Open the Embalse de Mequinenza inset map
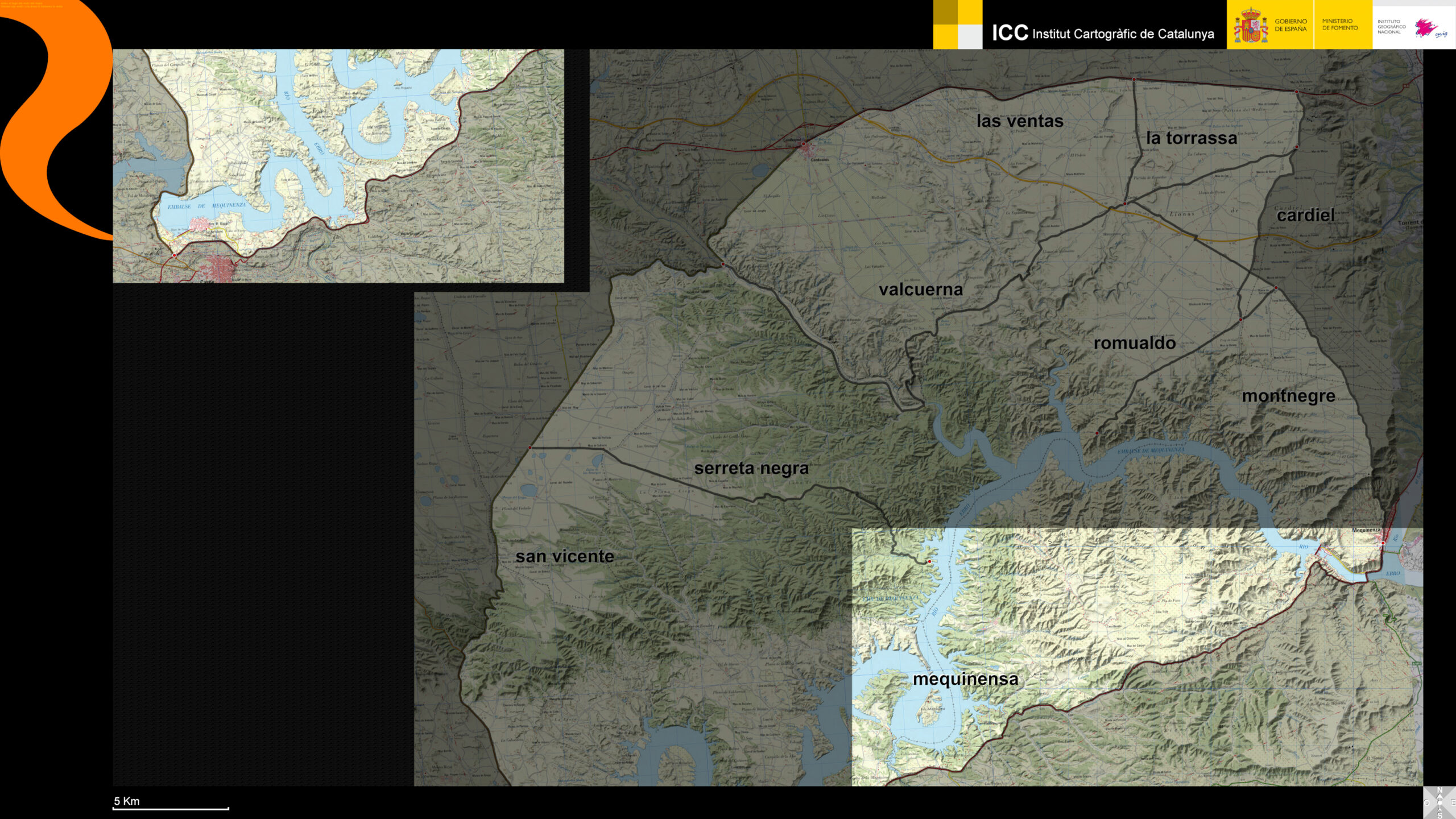 point(338,166)
